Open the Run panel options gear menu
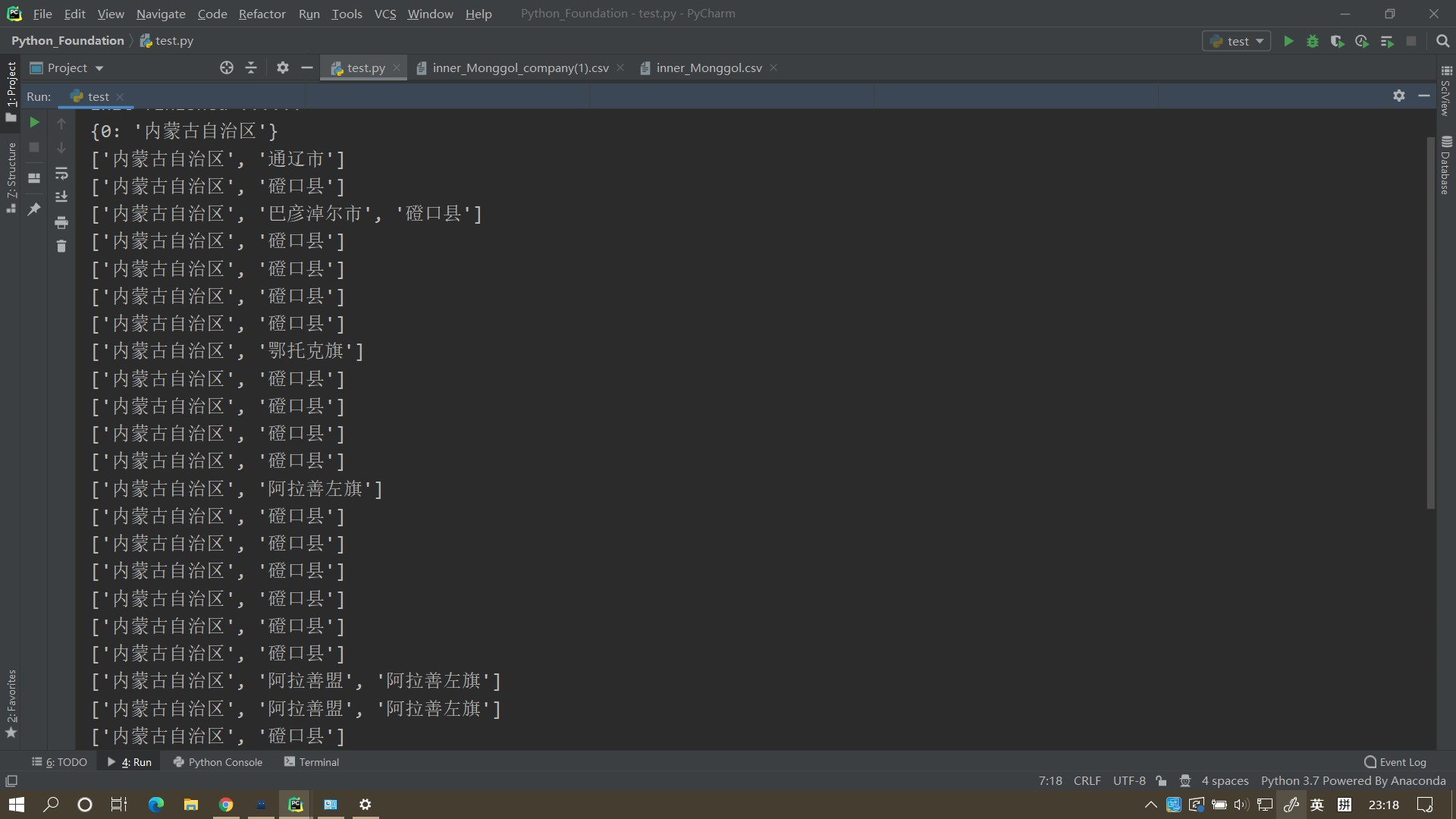 (x=1399, y=96)
